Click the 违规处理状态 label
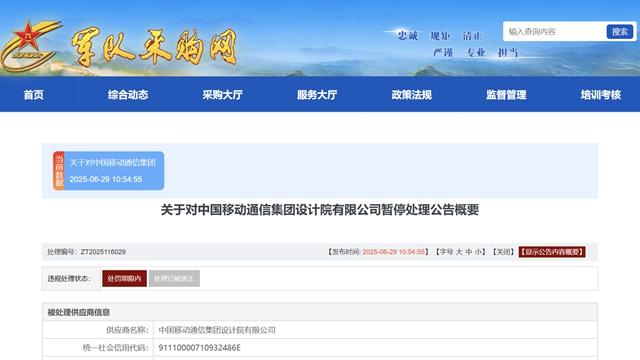 (69, 278)
